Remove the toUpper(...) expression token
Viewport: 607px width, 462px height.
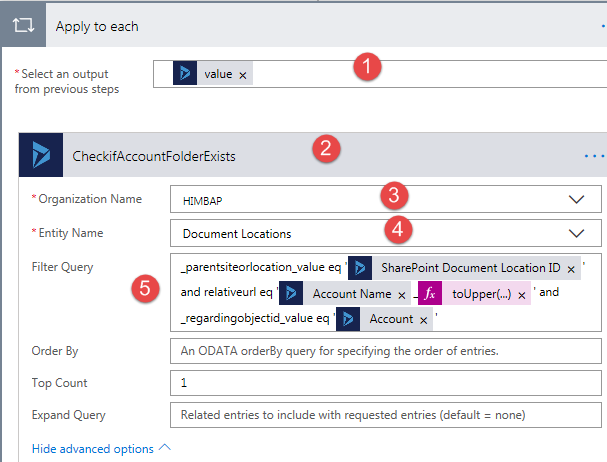522,295
